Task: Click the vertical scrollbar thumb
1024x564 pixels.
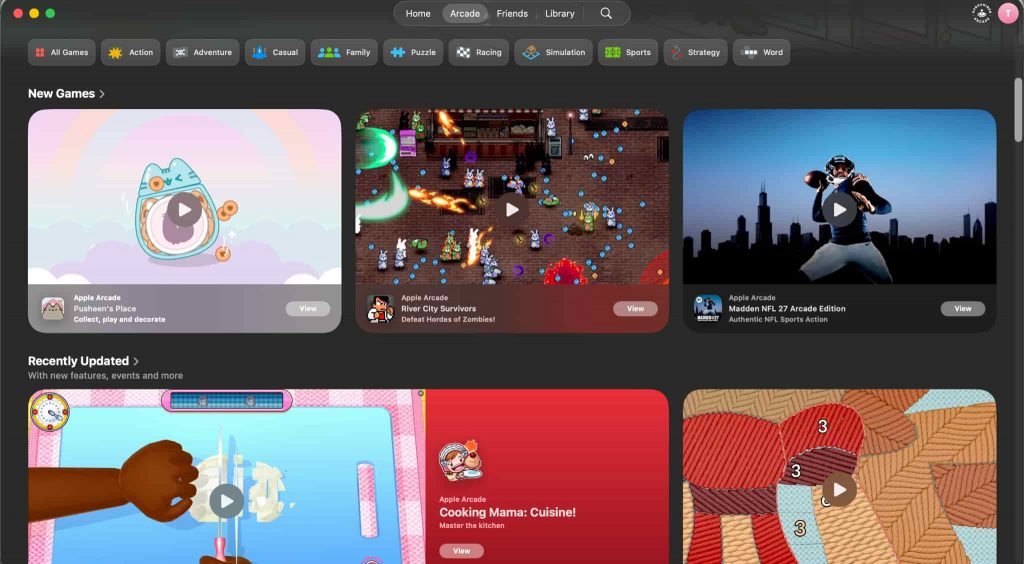Action: pyautogui.click(x=1017, y=109)
